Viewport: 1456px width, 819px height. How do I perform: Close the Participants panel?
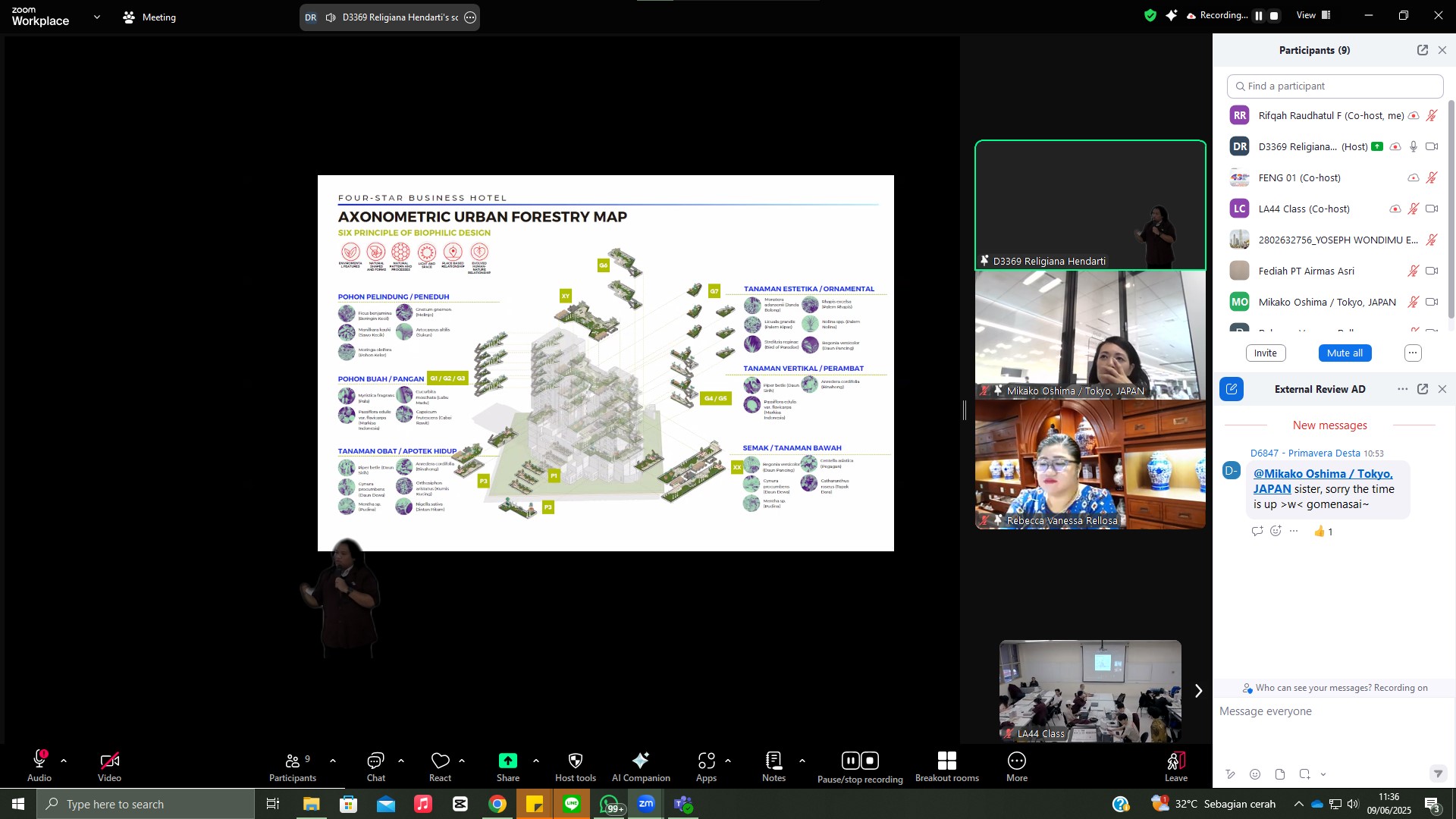[x=1442, y=50]
